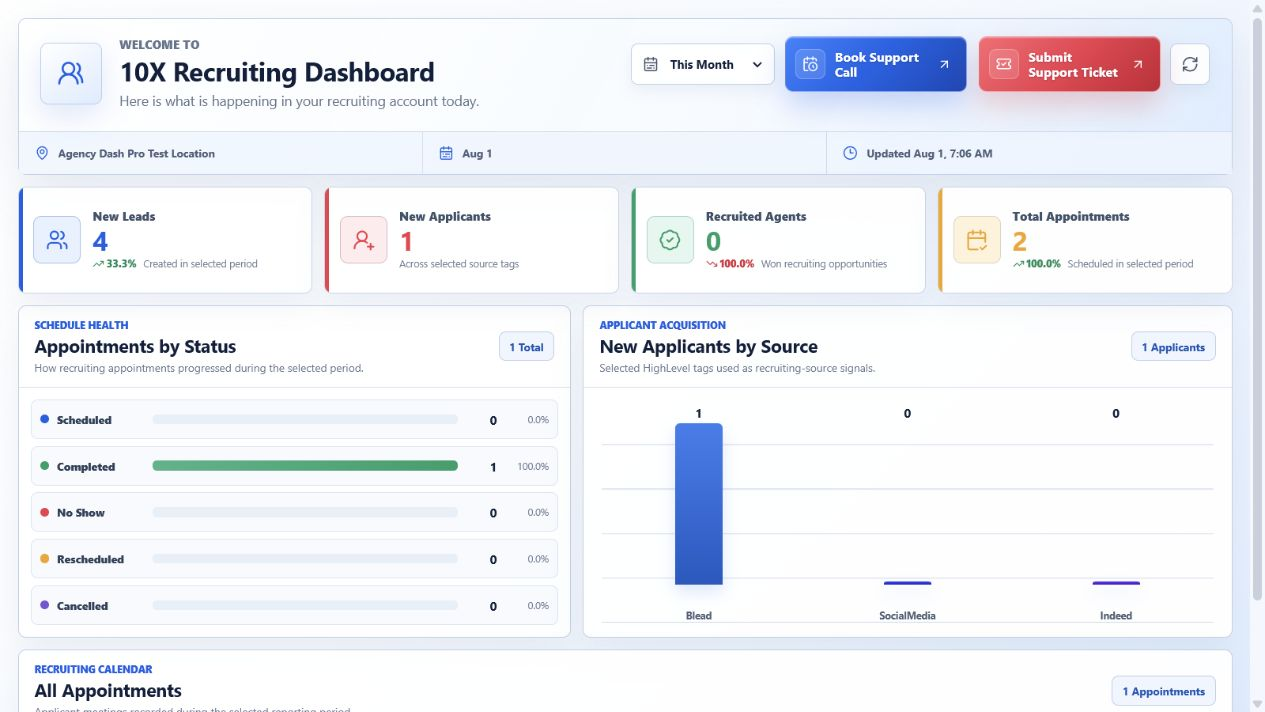Click the recruiting dashboard people logo icon
The height and width of the screenshot is (712, 1265).
(71, 73)
